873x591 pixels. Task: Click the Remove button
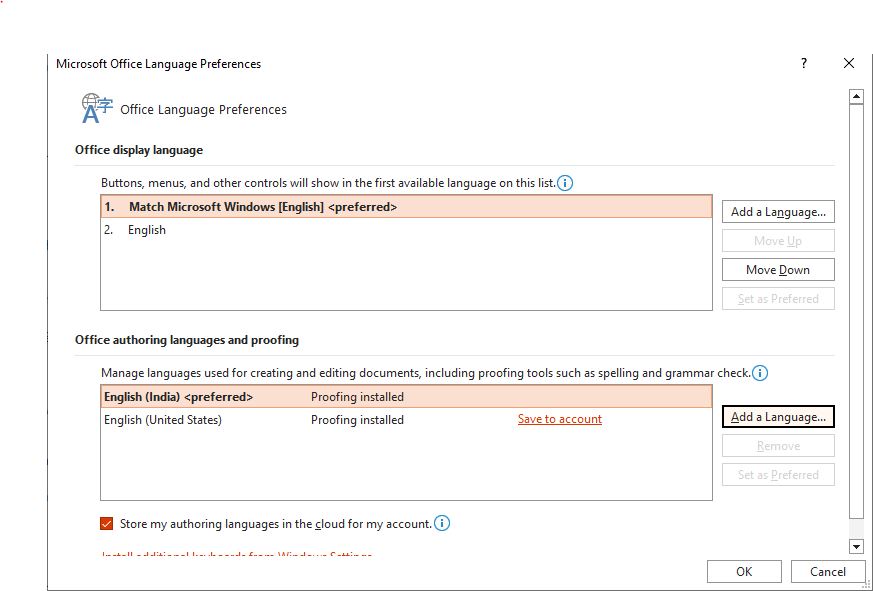(778, 445)
